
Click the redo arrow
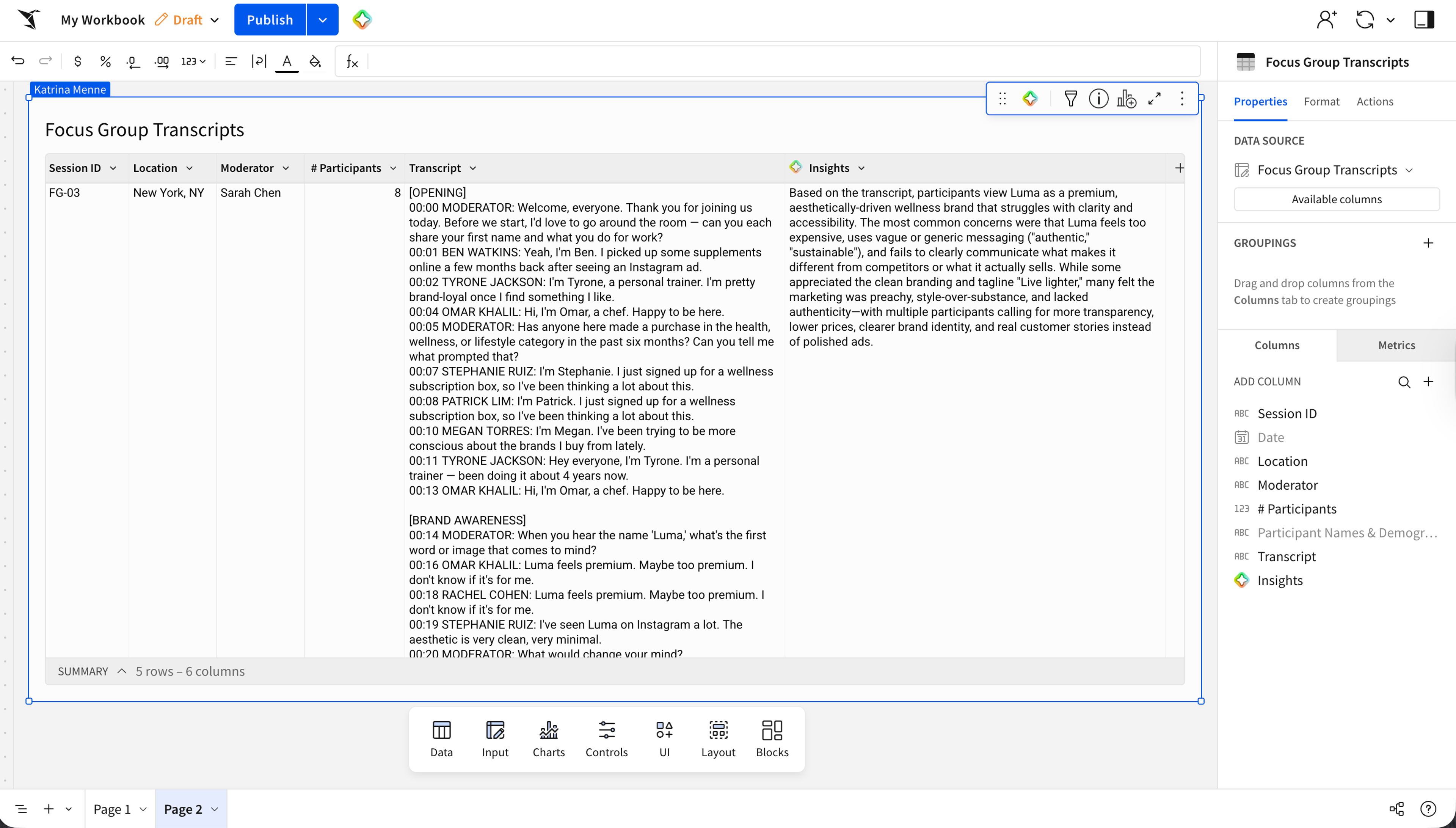point(45,61)
